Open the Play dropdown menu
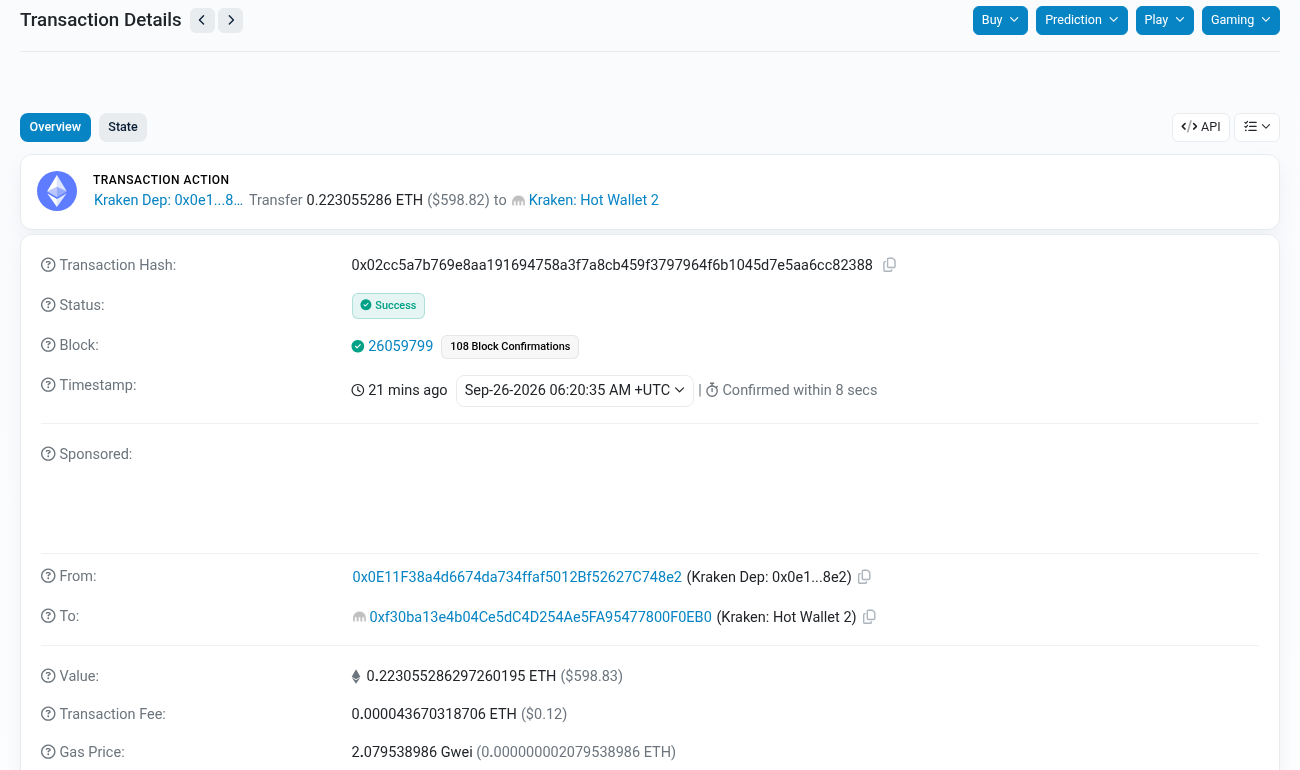 pos(1165,20)
